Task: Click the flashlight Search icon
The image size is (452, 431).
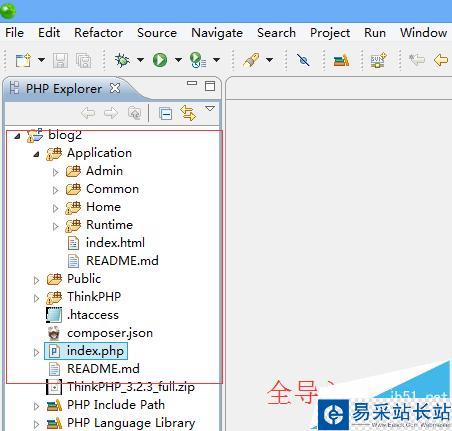Action: pos(251,60)
